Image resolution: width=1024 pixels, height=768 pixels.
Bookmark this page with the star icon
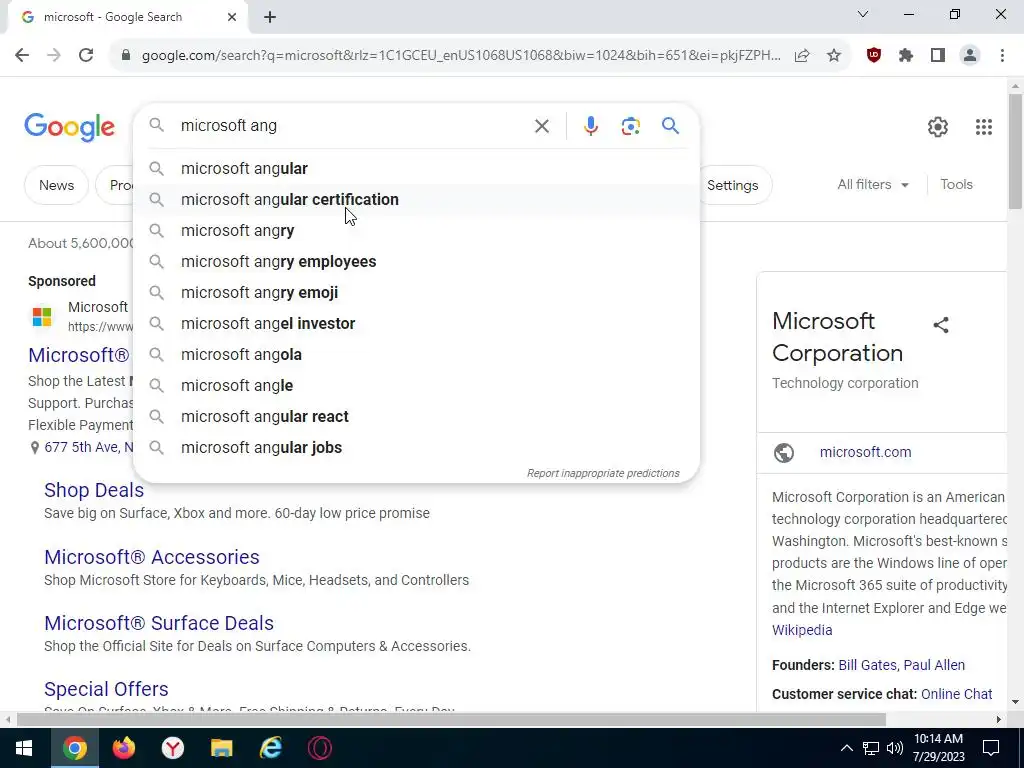coord(834,56)
